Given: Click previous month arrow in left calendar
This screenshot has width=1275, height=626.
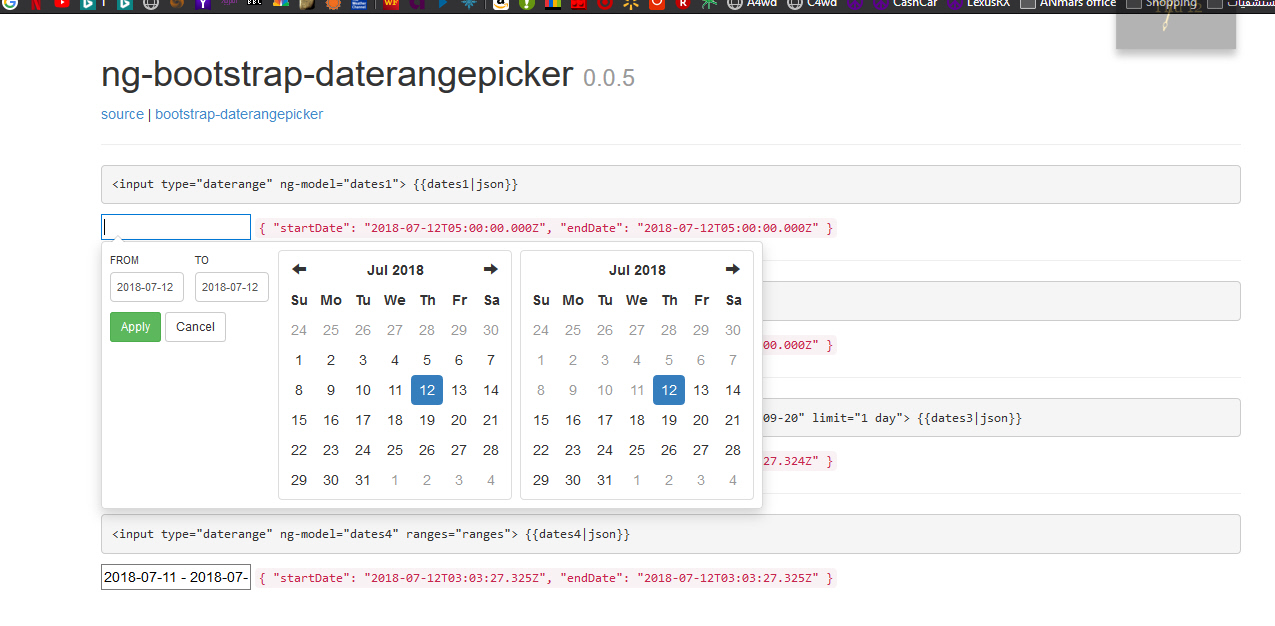Looking at the screenshot, I should pos(299,269).
